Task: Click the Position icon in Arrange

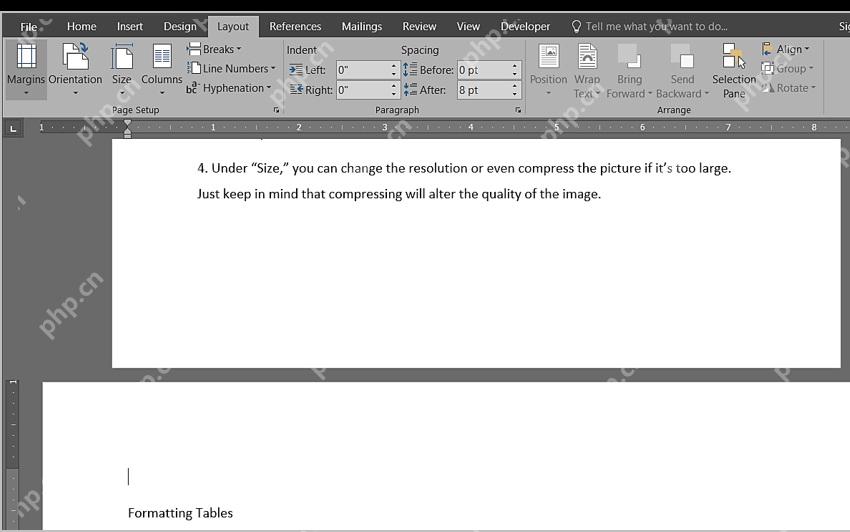Action: pos(548,69)
